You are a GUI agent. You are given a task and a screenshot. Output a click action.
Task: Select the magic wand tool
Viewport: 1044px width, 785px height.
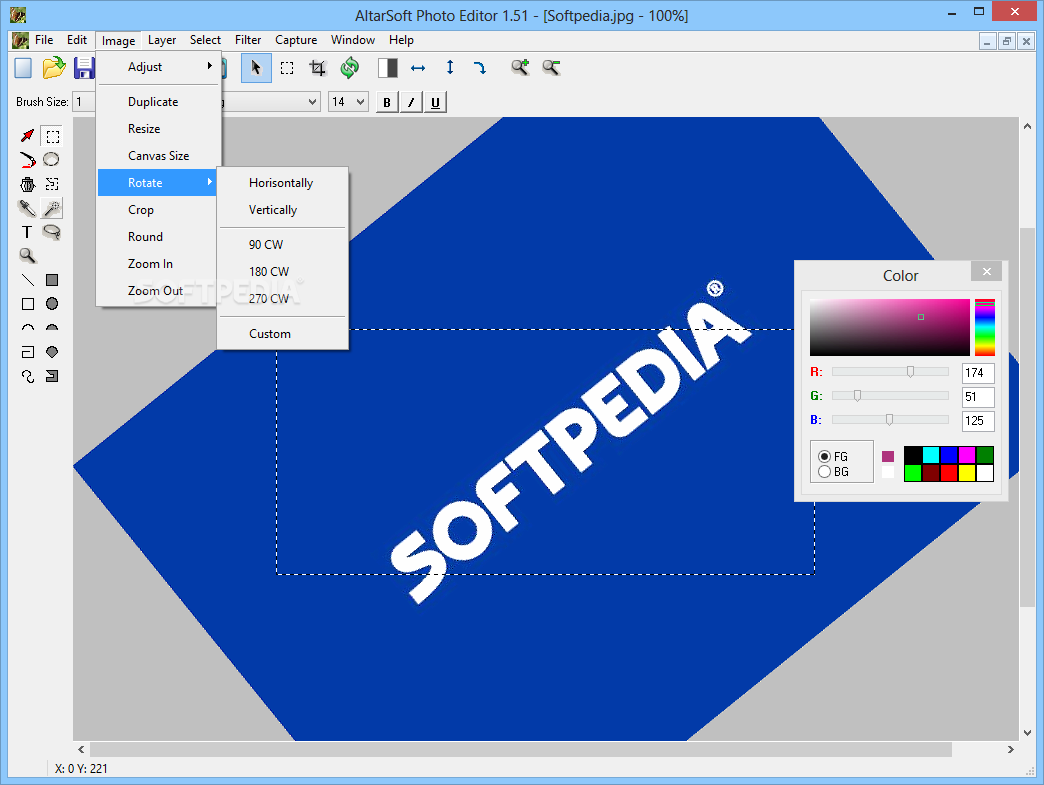pos(52,208)
